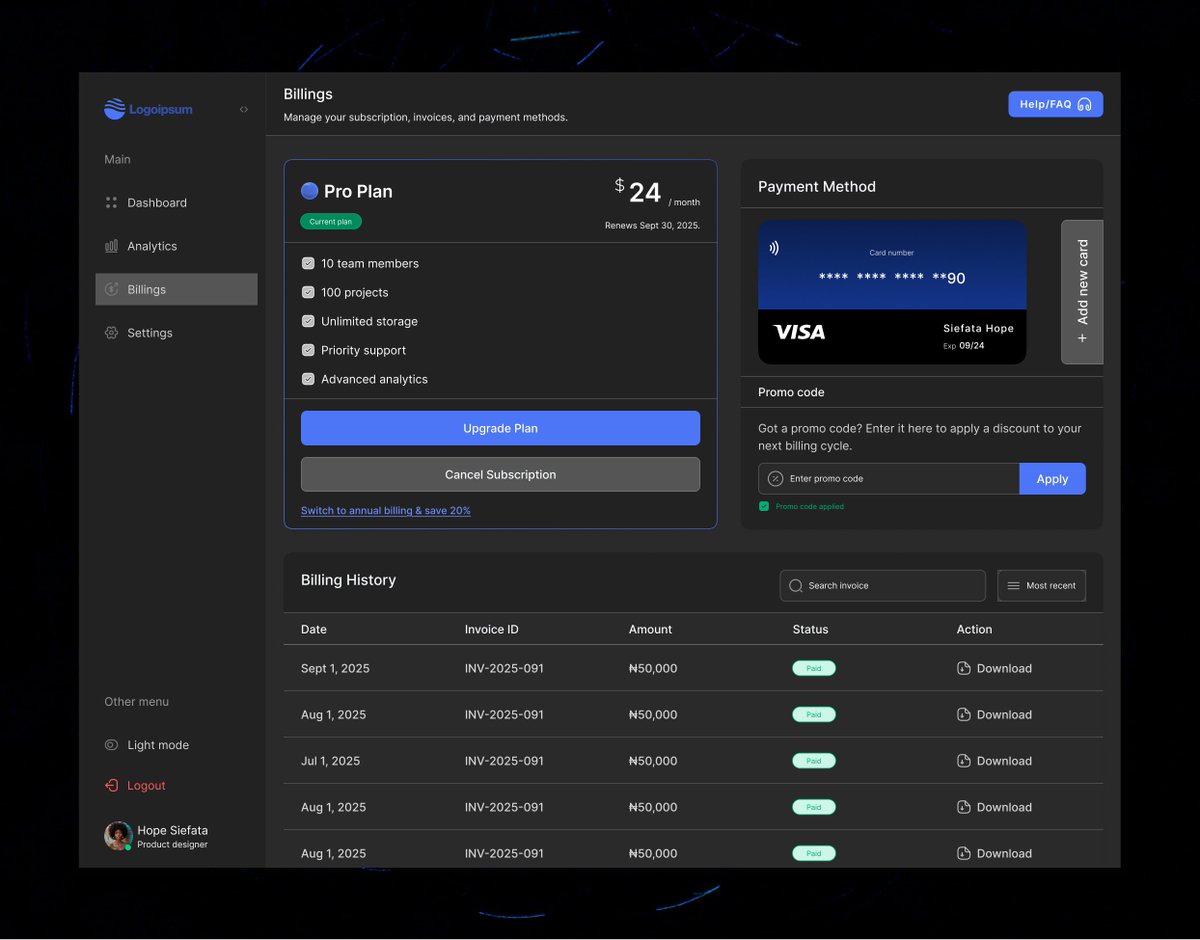Click the download icon for Sept 1 invoice

click(x=962, y=668)
